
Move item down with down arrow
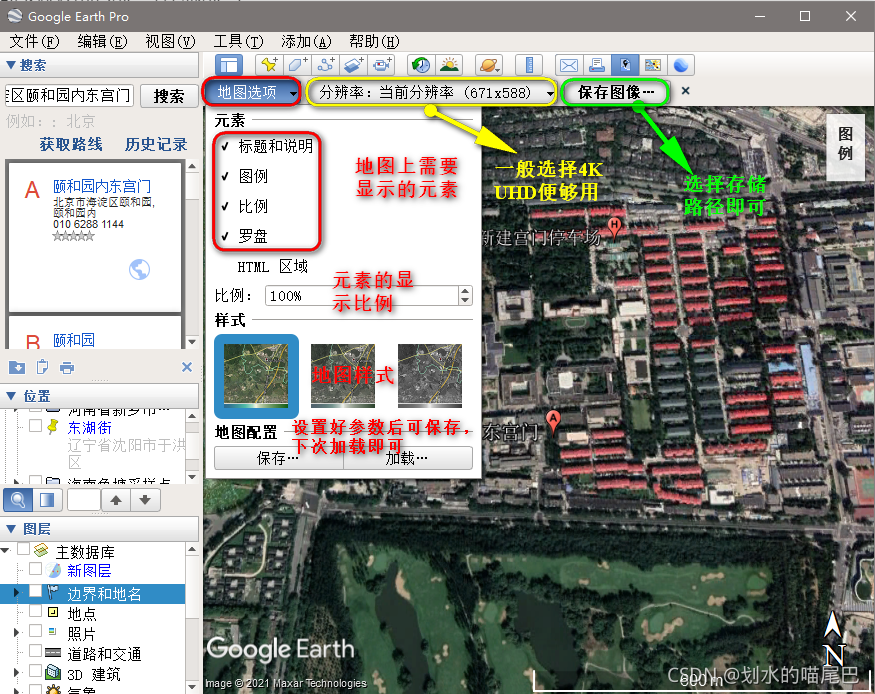tap(145, 500)
